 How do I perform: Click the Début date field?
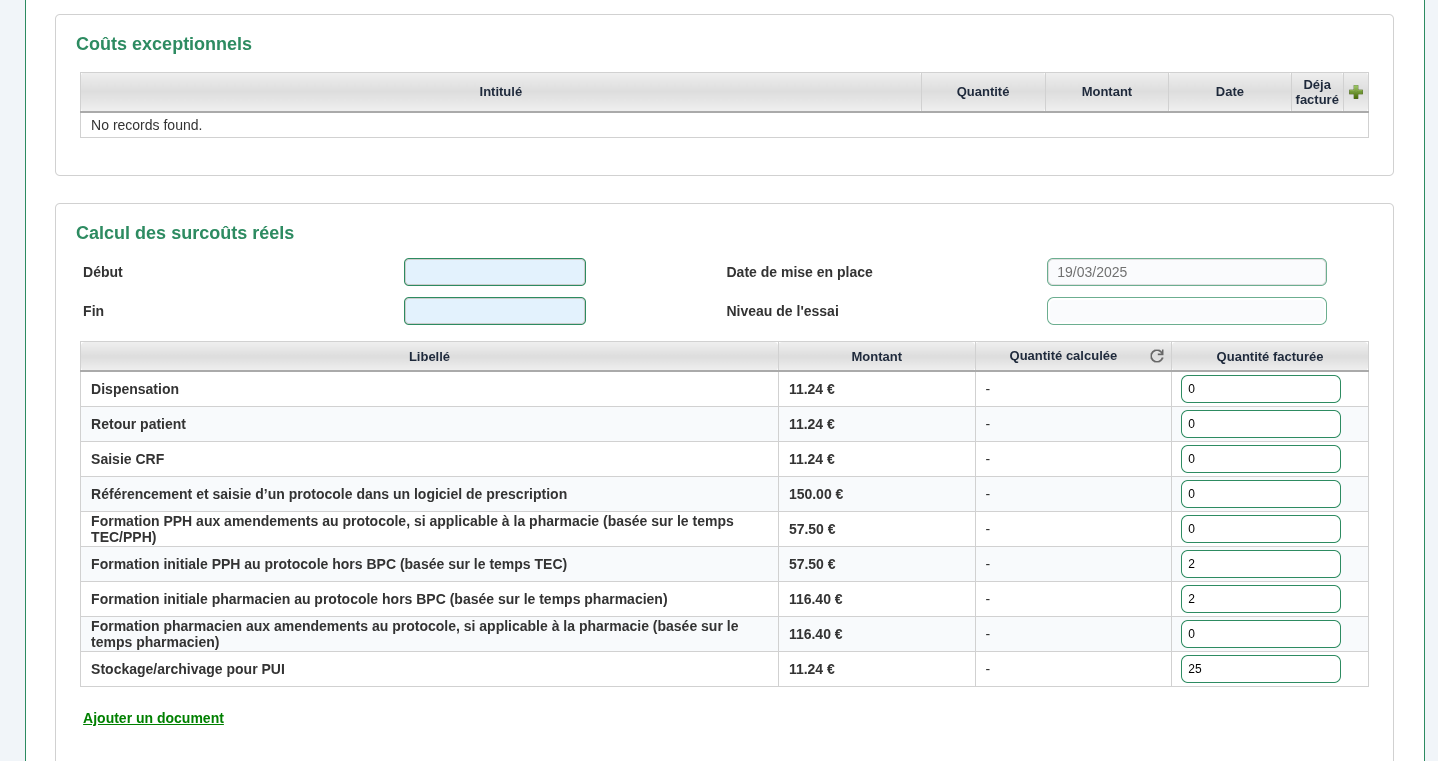click(494, 272)
